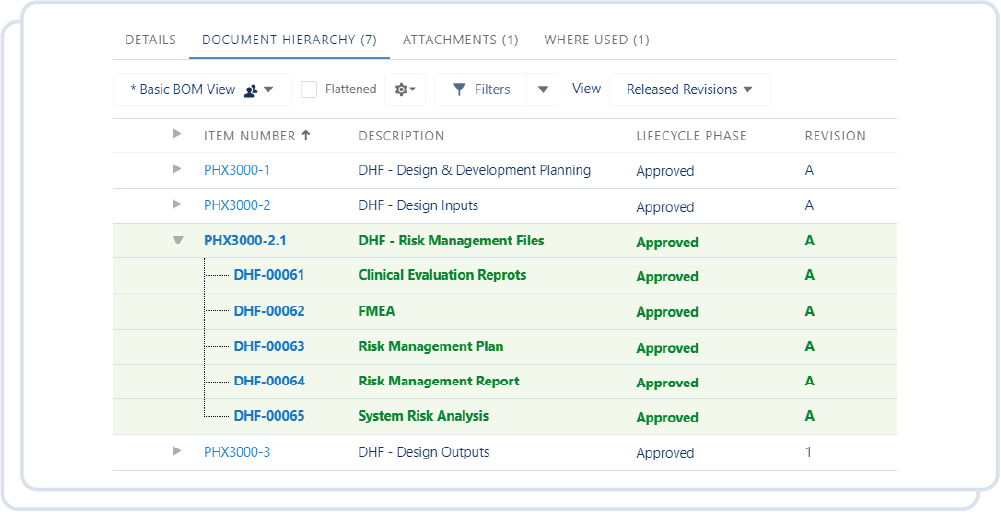Open the arrow dropdown beside Filters

543,89
